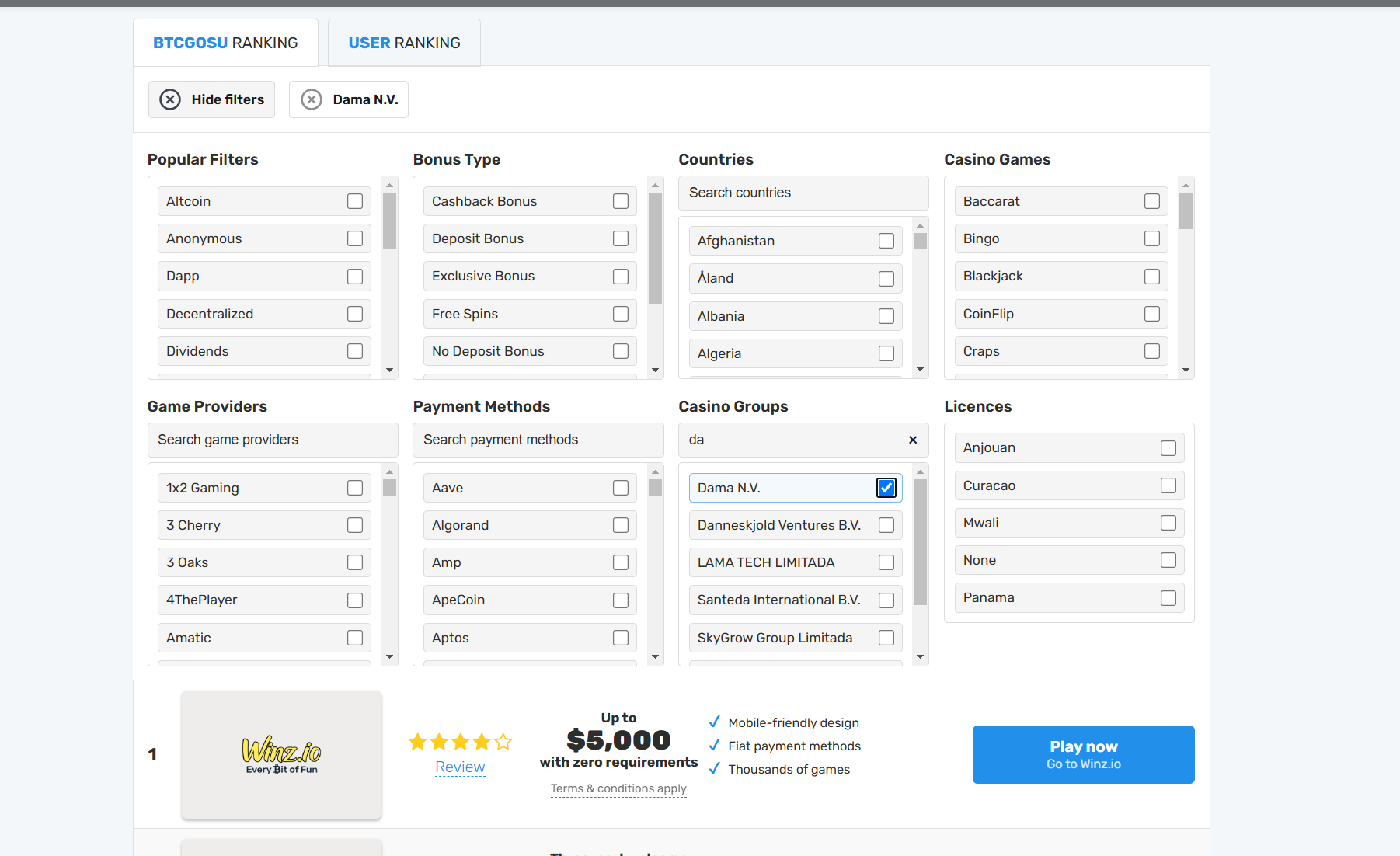The image size is (1400, 856).
Task: Focus the Search game providers field
Action: (x=273, y=440)
